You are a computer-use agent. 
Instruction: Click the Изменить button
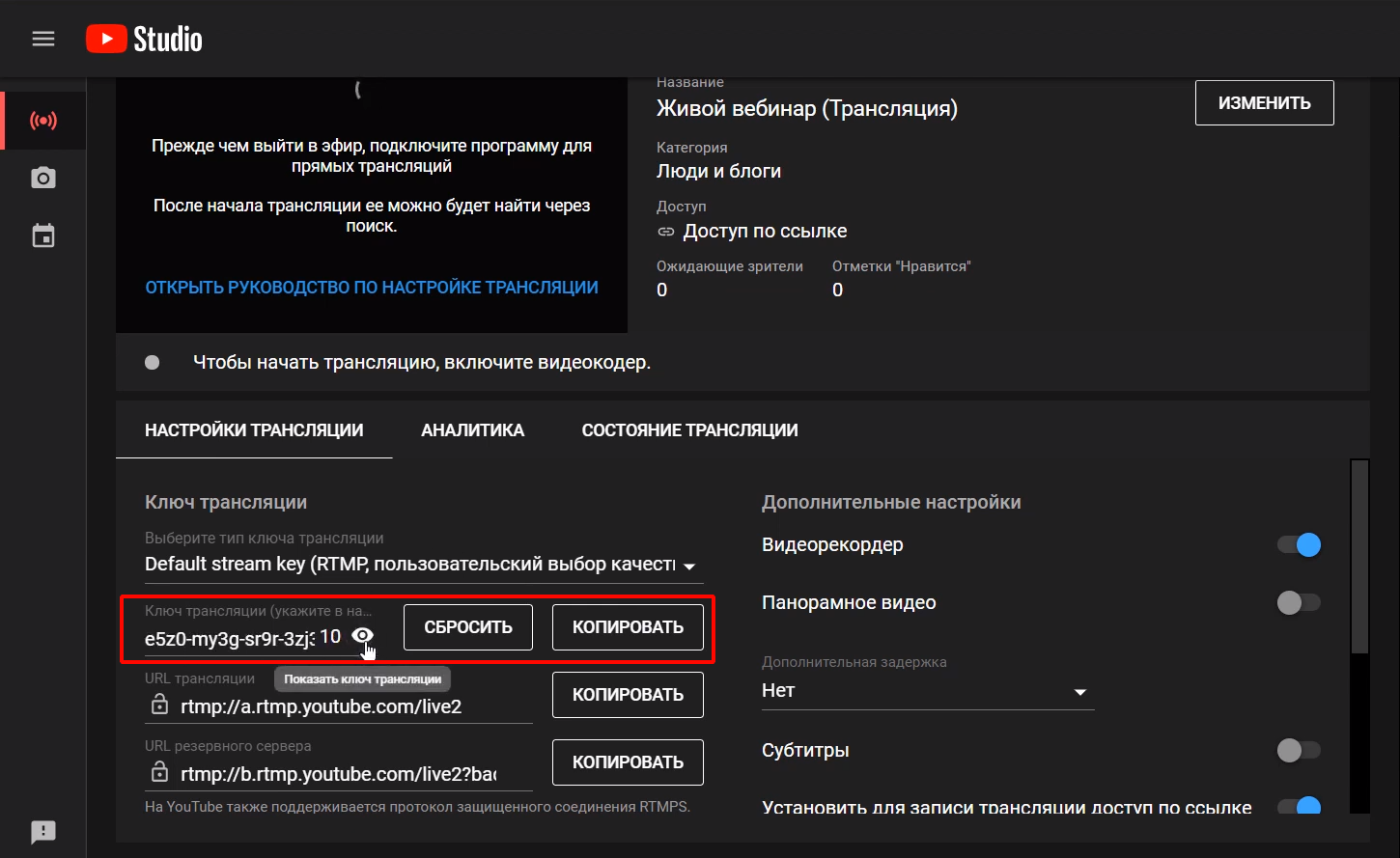point(1264,103)
